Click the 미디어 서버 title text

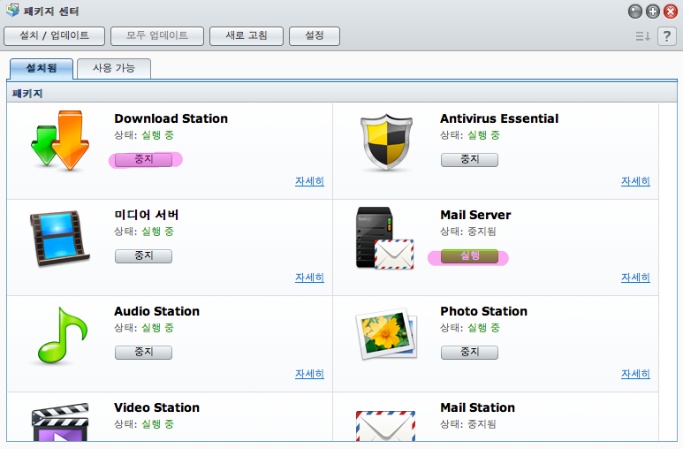point(146,215)
